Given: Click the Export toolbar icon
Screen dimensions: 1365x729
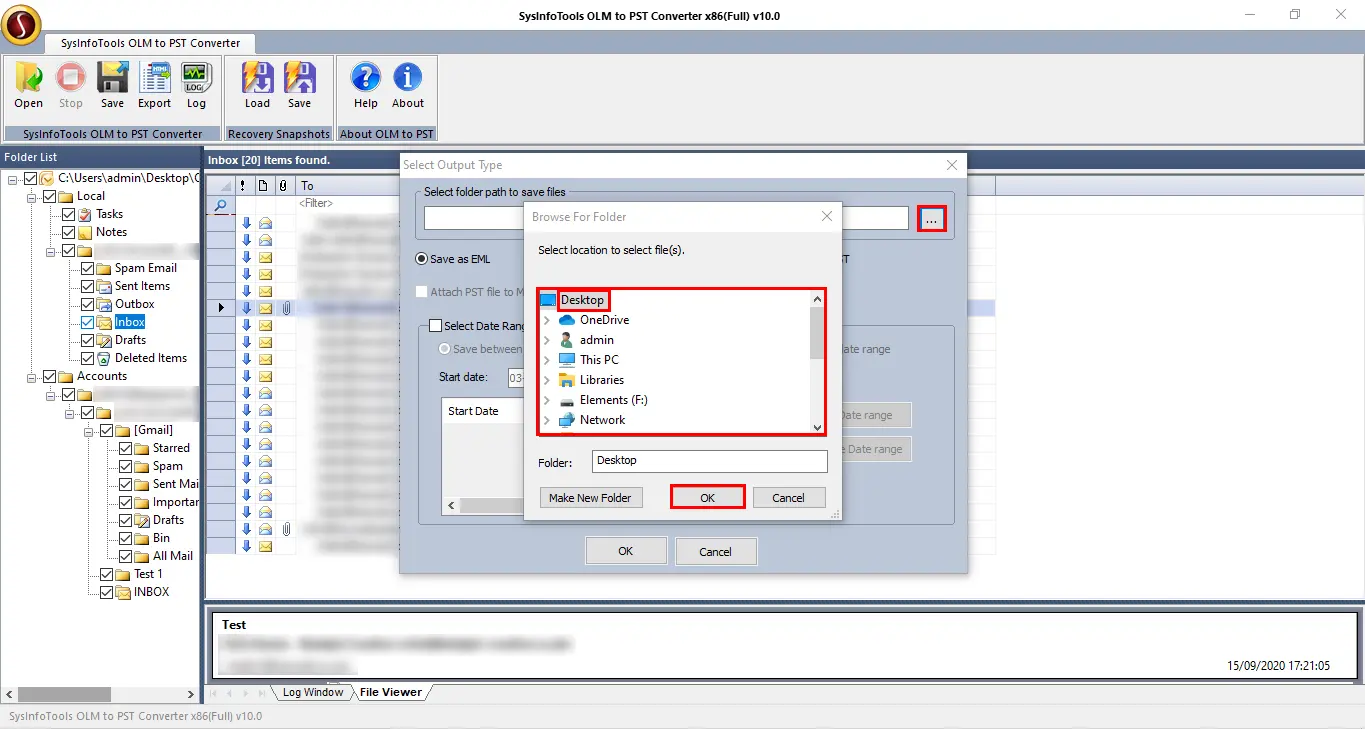Looking at the screenshot, I should [154, 79].
